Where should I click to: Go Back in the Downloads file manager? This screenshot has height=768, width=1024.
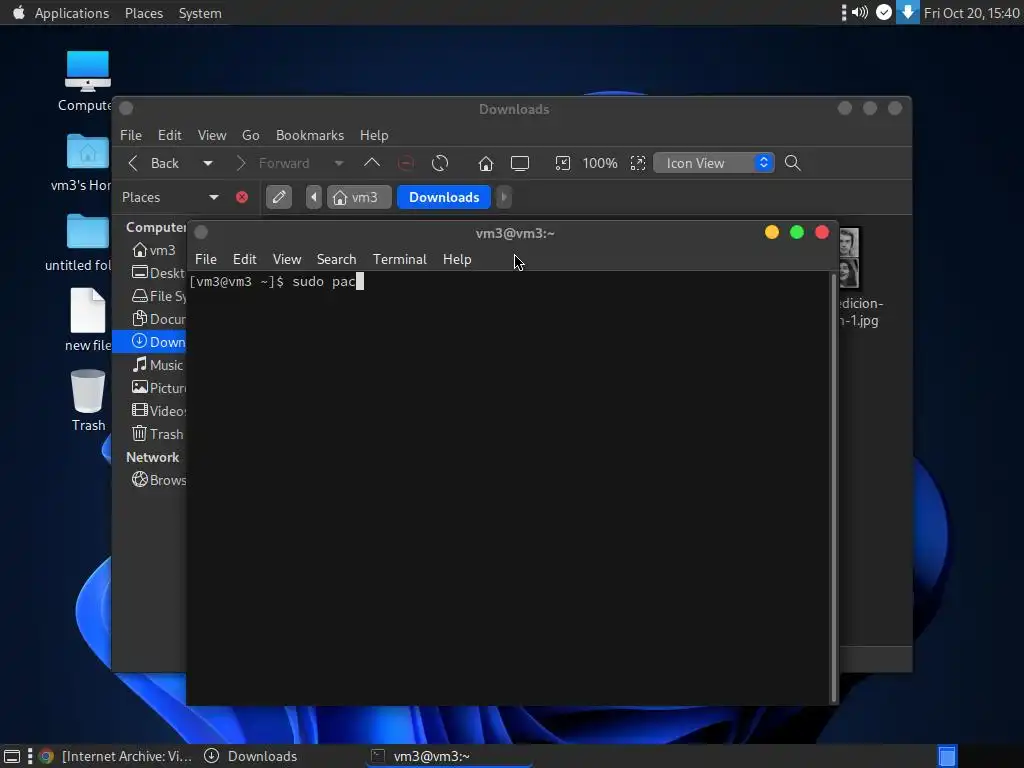[x=154, y=163]
